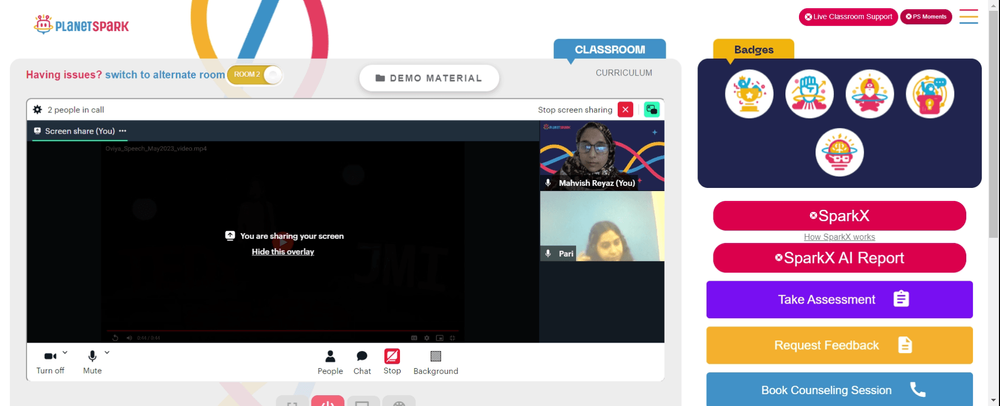Screen dimensions: 1000x406
Task: Click the microphone icon on Pari's tile
Action: [548, 254]
